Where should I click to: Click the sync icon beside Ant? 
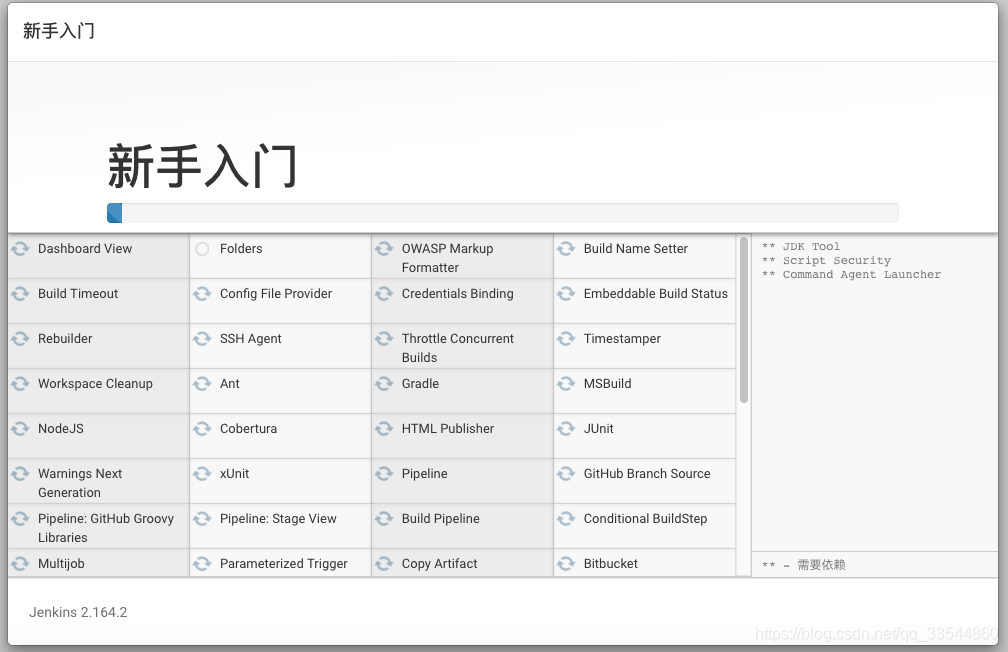point(202,384)
